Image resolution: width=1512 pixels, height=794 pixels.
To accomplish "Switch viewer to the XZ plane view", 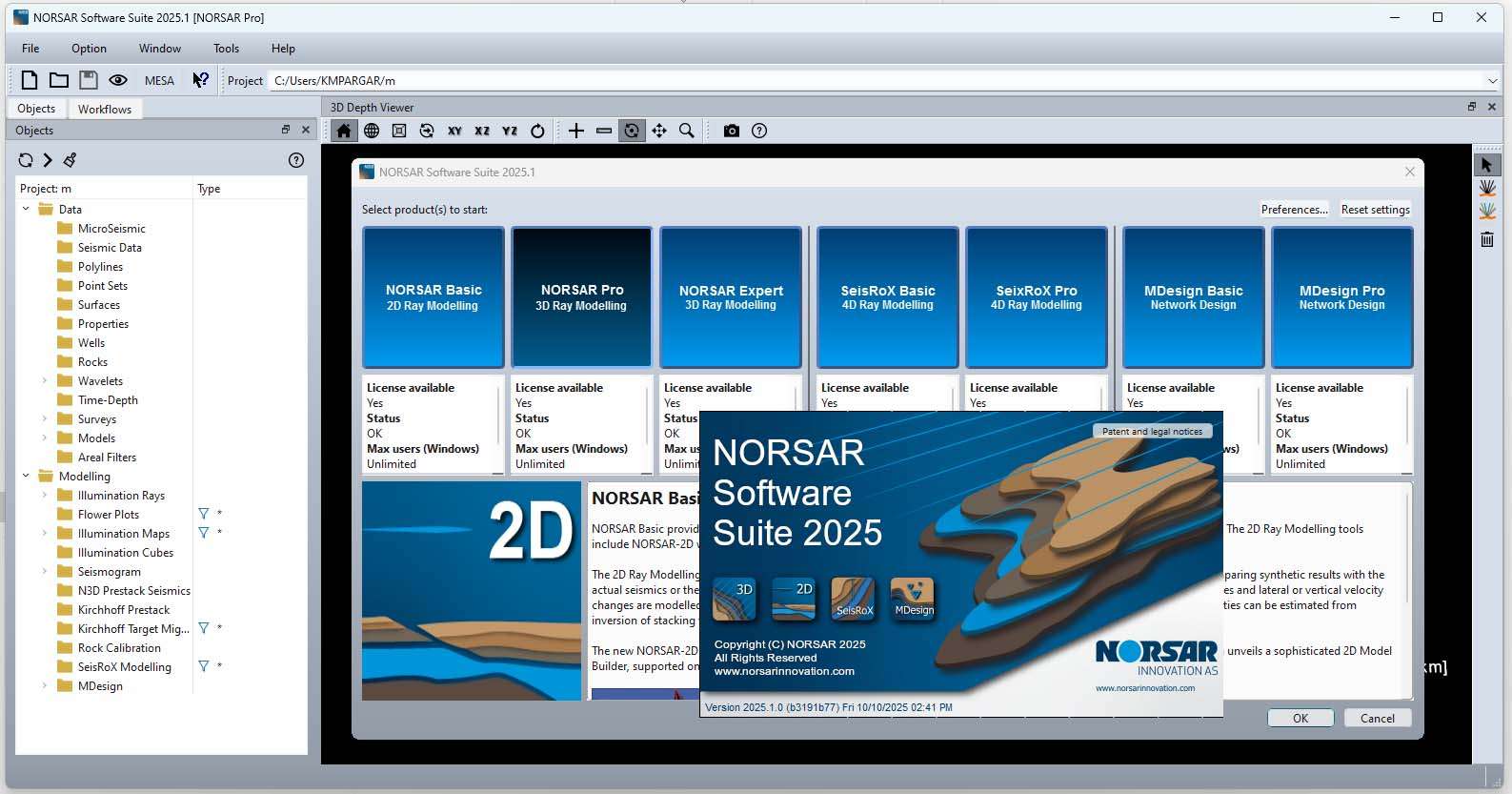I will click(482, 131).
